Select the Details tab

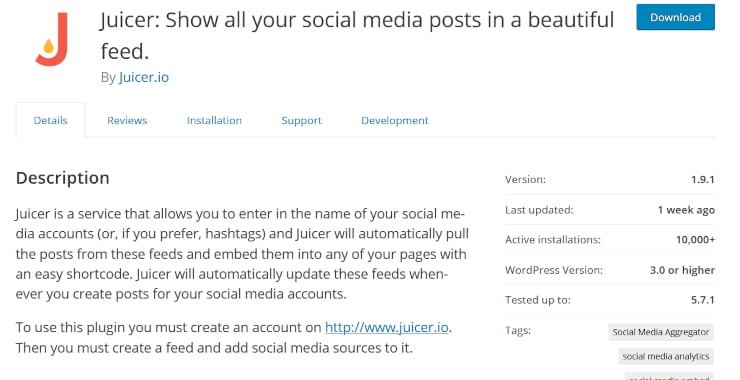50,120
